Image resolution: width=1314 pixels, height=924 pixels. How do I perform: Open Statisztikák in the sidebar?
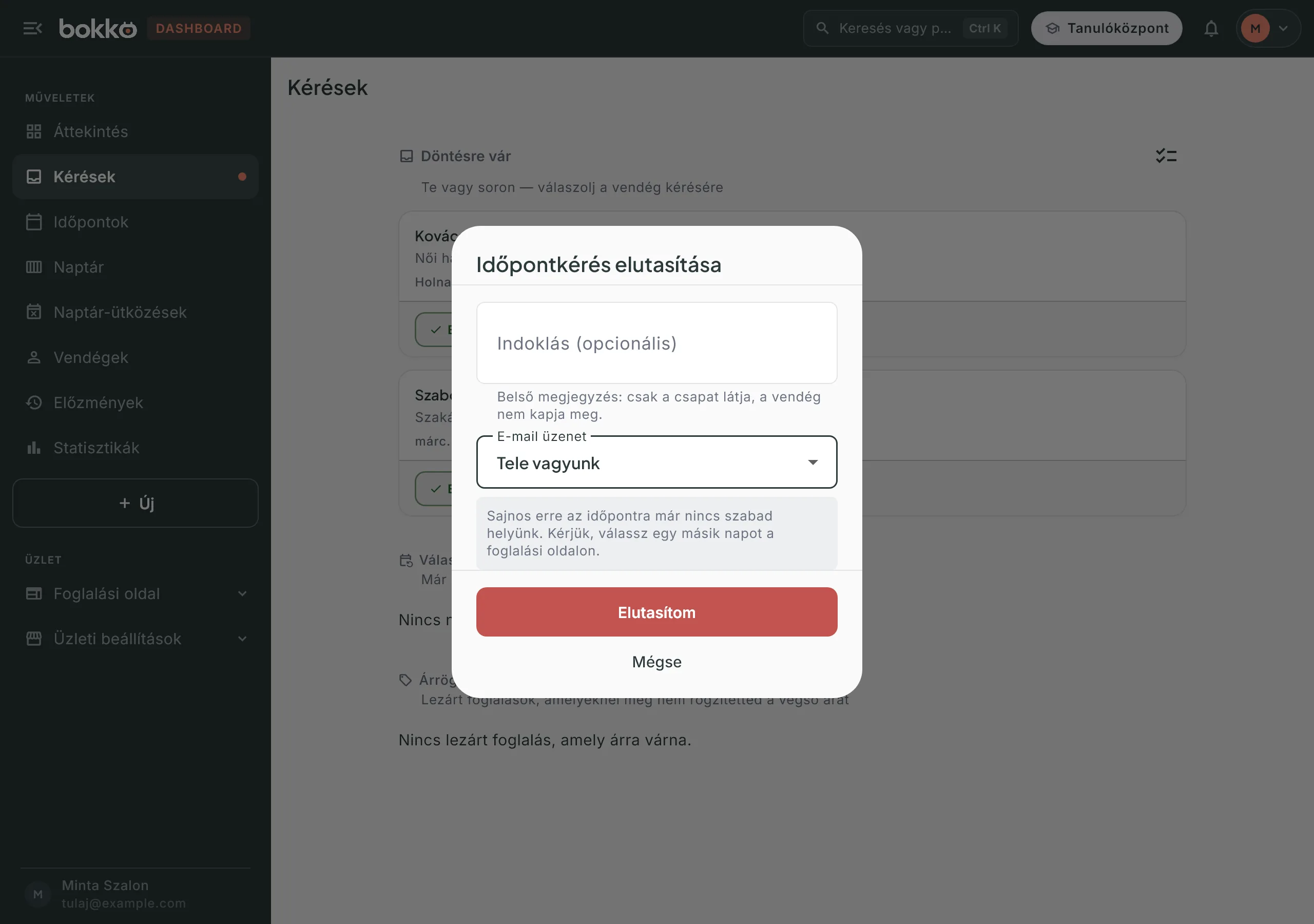pyautogui.click(x=135, y=448)
